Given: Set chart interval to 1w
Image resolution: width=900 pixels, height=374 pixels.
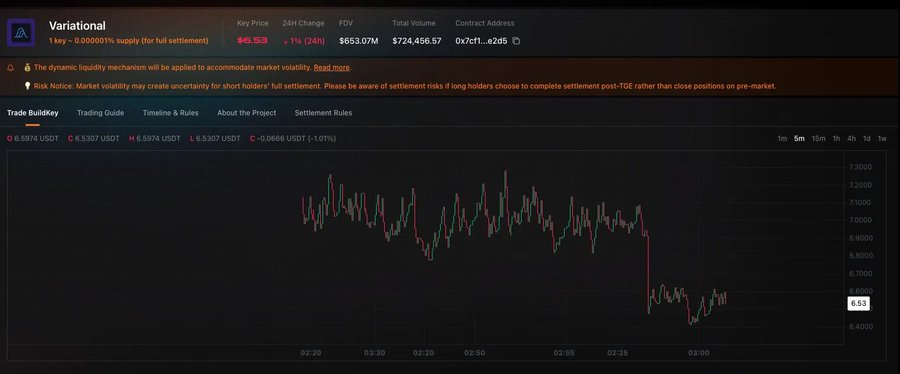Looking at the screenshot, I should (x=882, y=138).
